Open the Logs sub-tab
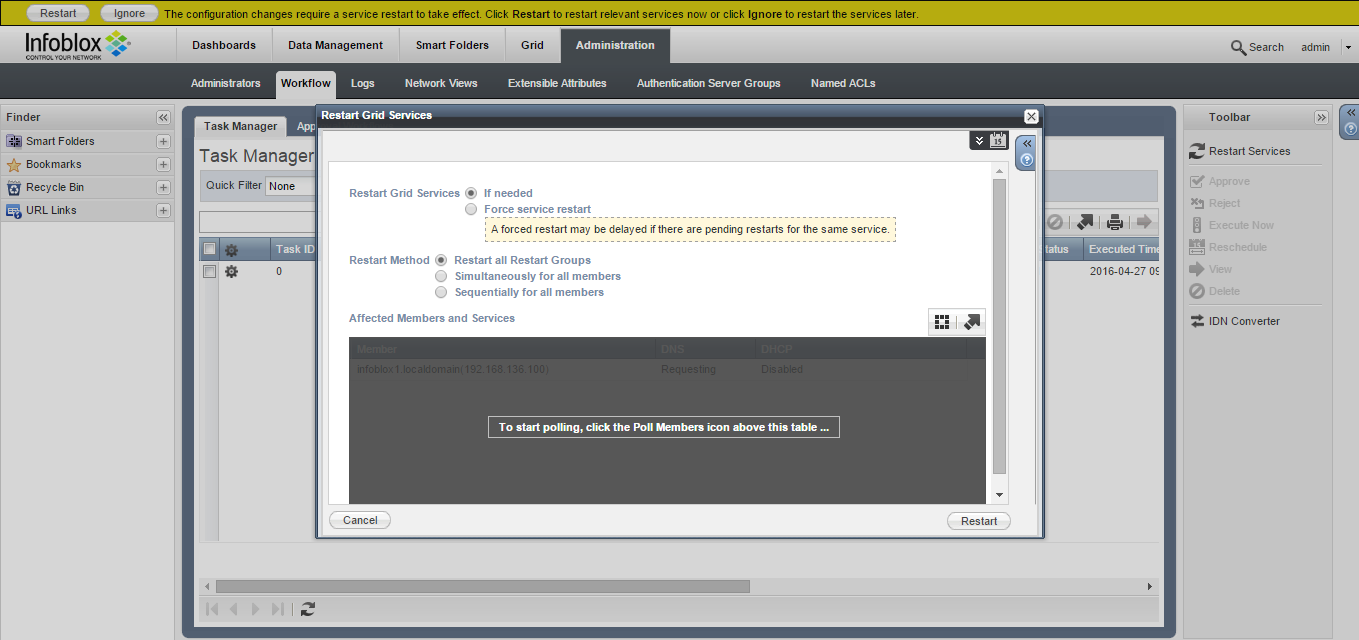 tap(362, 83)
